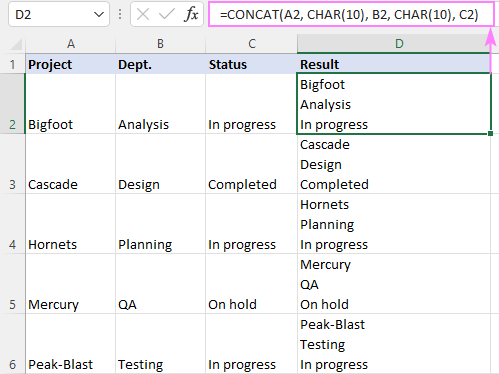Click the Insert Function fx icon
The image size is (499, 374).
tap(191, 14)
